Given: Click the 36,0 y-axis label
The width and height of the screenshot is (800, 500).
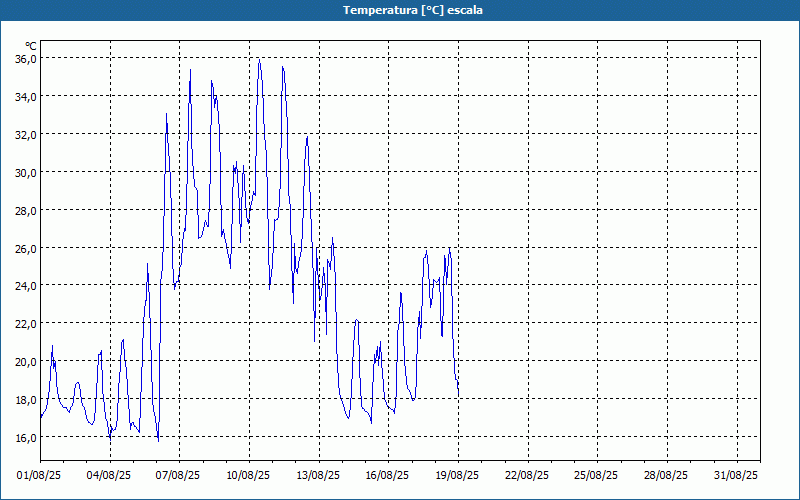Looking at the screenshot, I should tap(26, 59).
